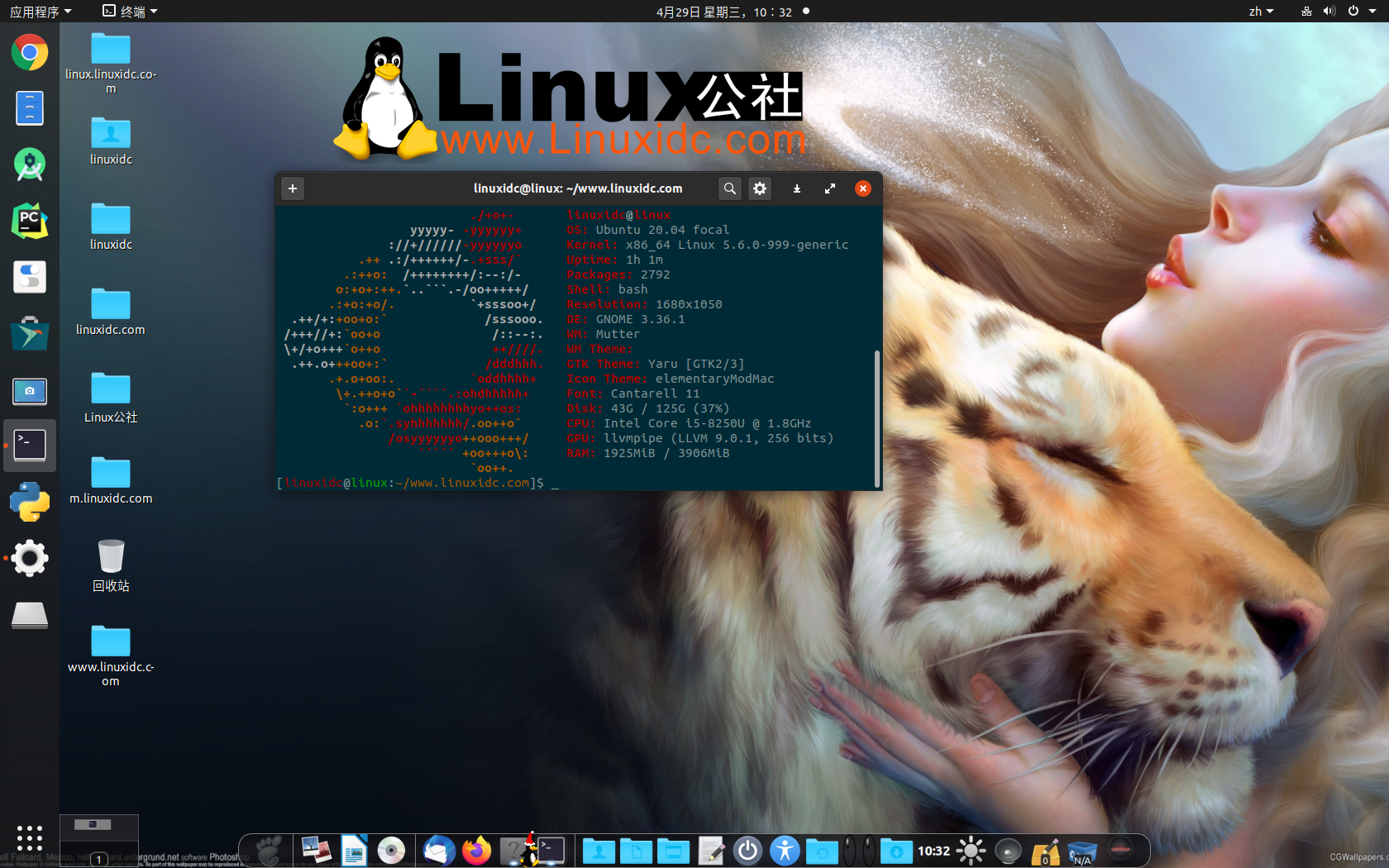
Task: Open terminal preferences gear menu
Action: click(760, 188)
